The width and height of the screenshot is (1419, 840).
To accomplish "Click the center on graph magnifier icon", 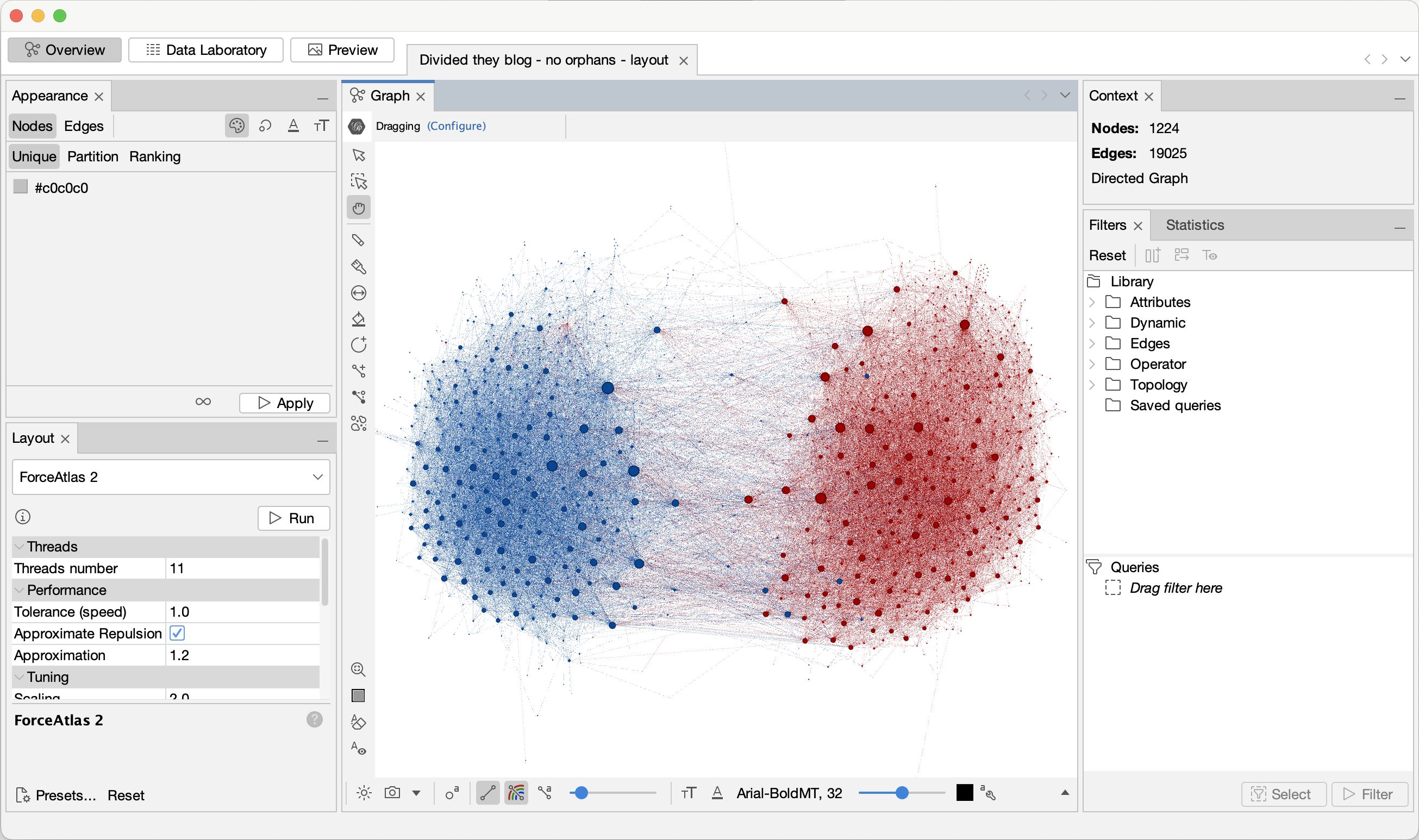I will 359,669.
